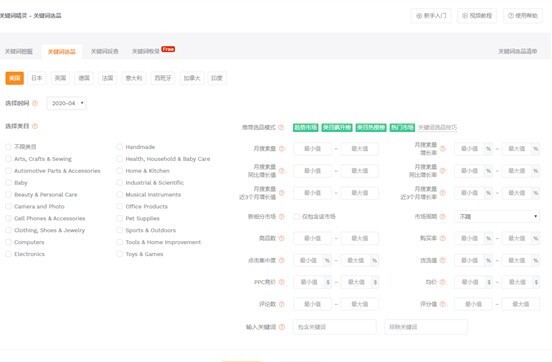Click the help icon beside 点击集中度

(x=282, y=260)
